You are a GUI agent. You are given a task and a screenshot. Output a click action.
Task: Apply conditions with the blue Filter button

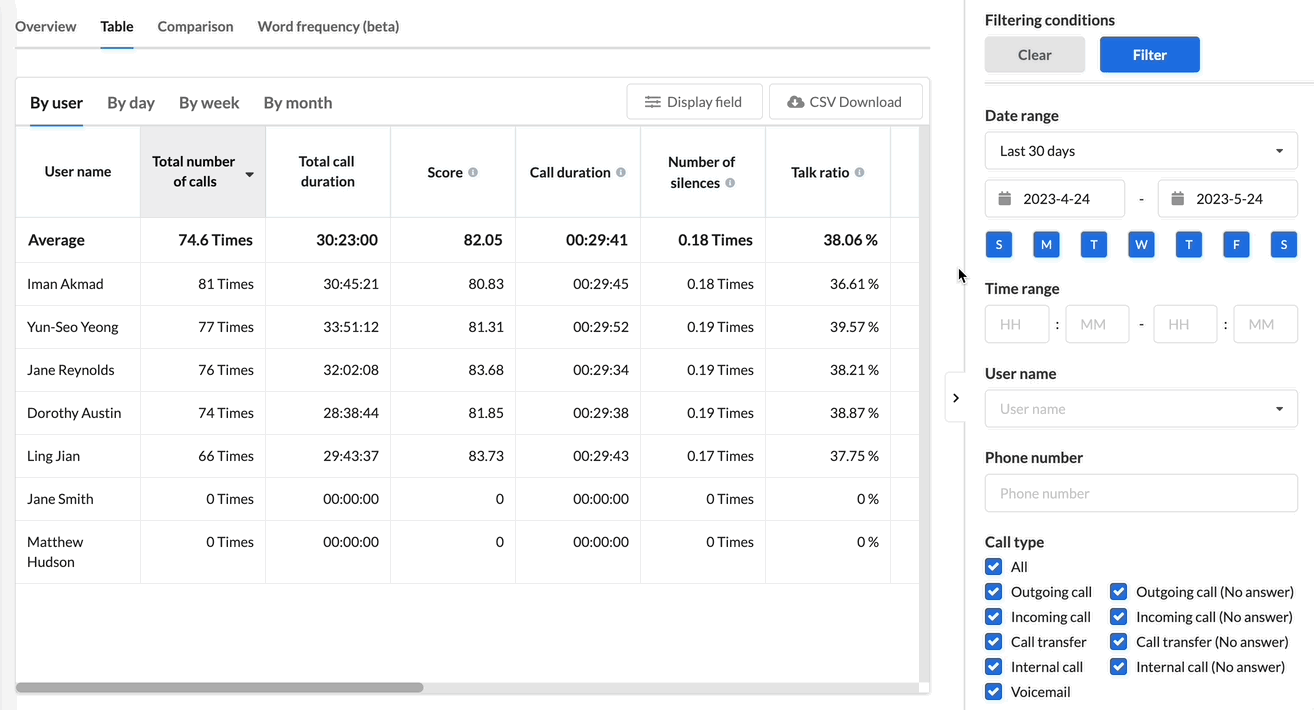tap(1150, 55)
